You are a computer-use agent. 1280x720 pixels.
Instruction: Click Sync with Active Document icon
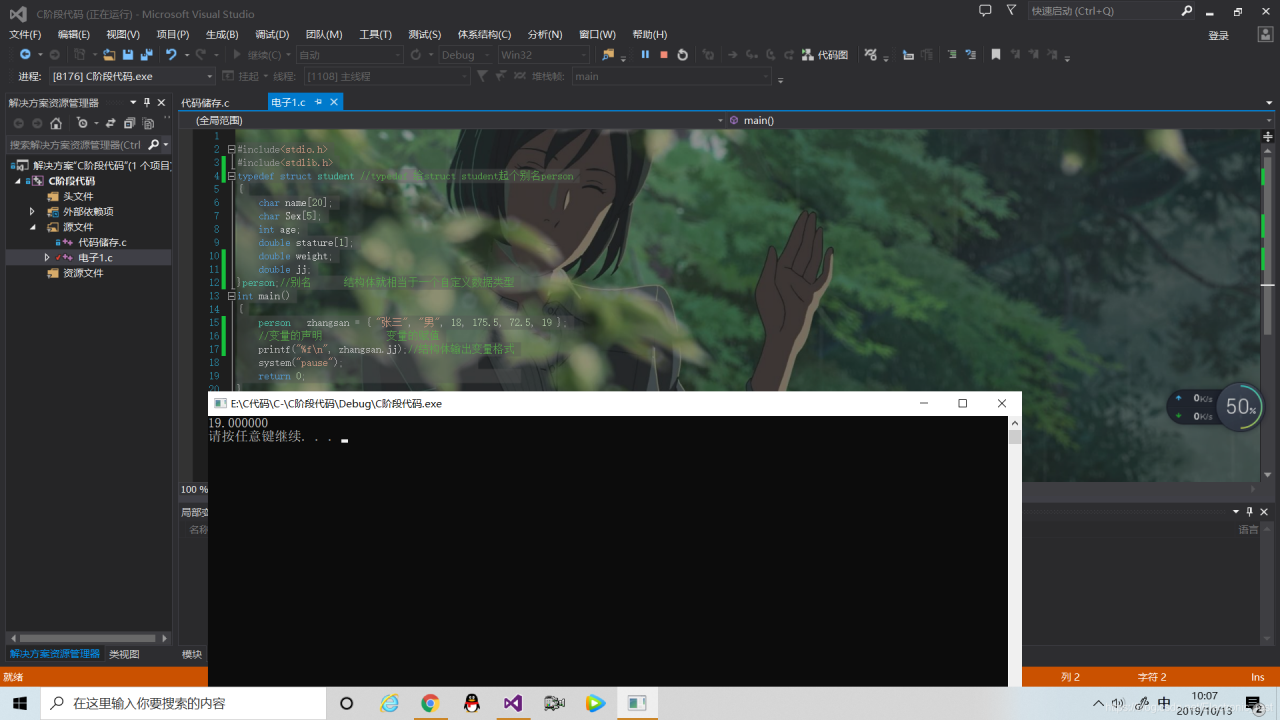coord(109,123)
